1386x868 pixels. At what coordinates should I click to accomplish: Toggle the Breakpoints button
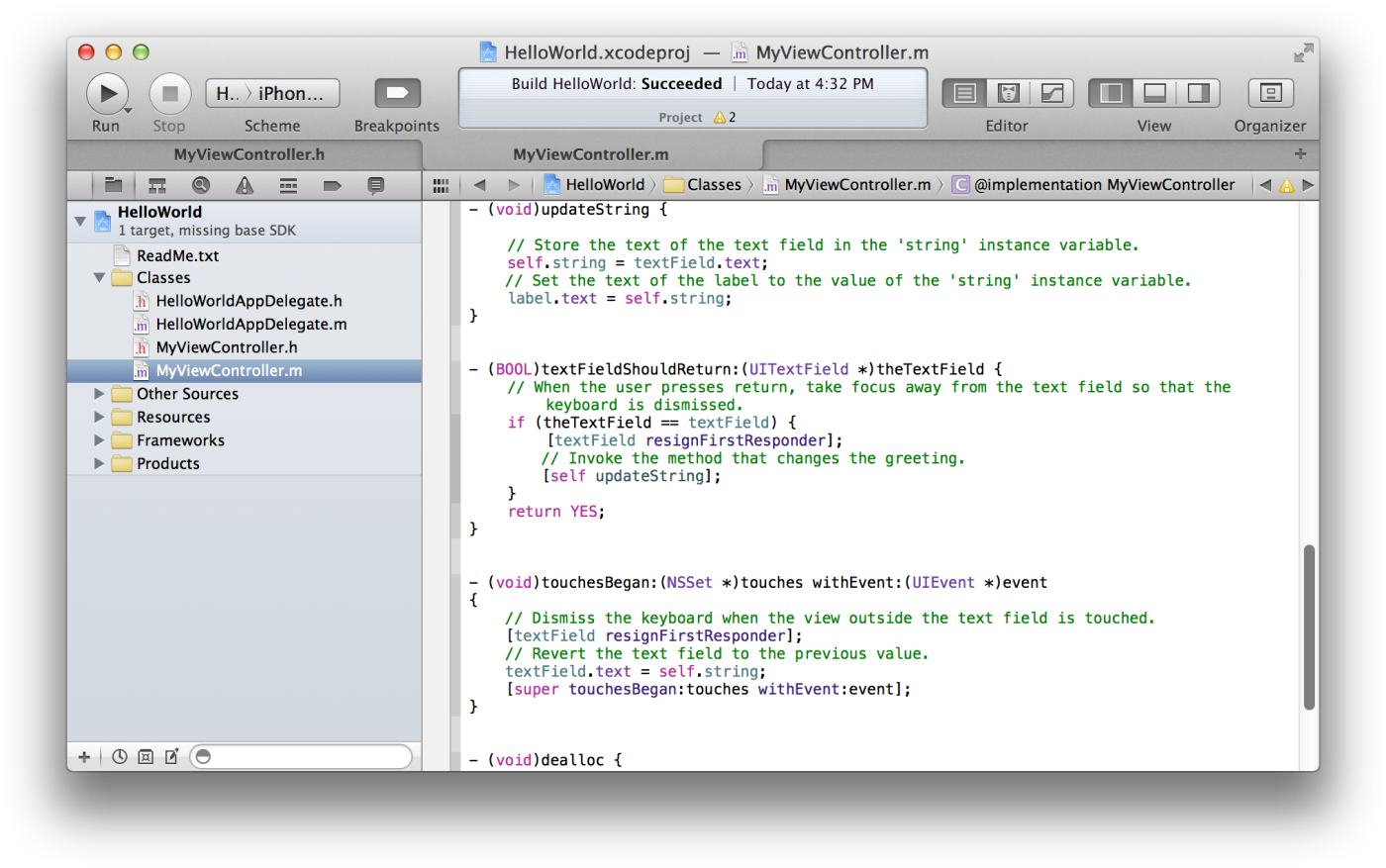397,93
